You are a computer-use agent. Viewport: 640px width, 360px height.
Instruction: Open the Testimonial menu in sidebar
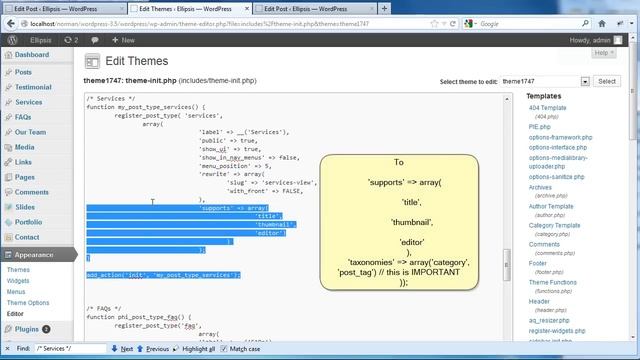pyautogui.click(x=33, y=87)
